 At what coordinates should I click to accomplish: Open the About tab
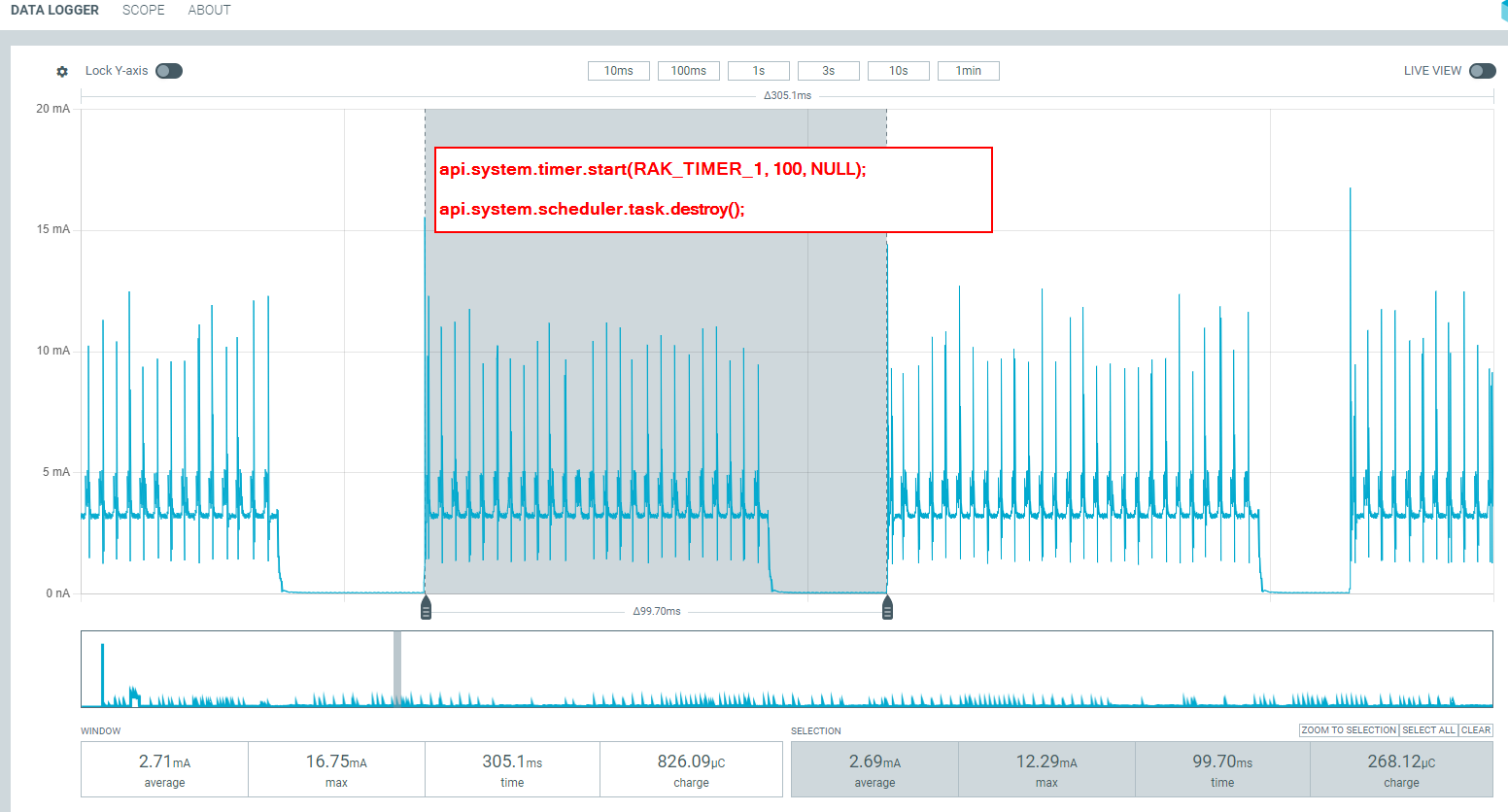209,10
